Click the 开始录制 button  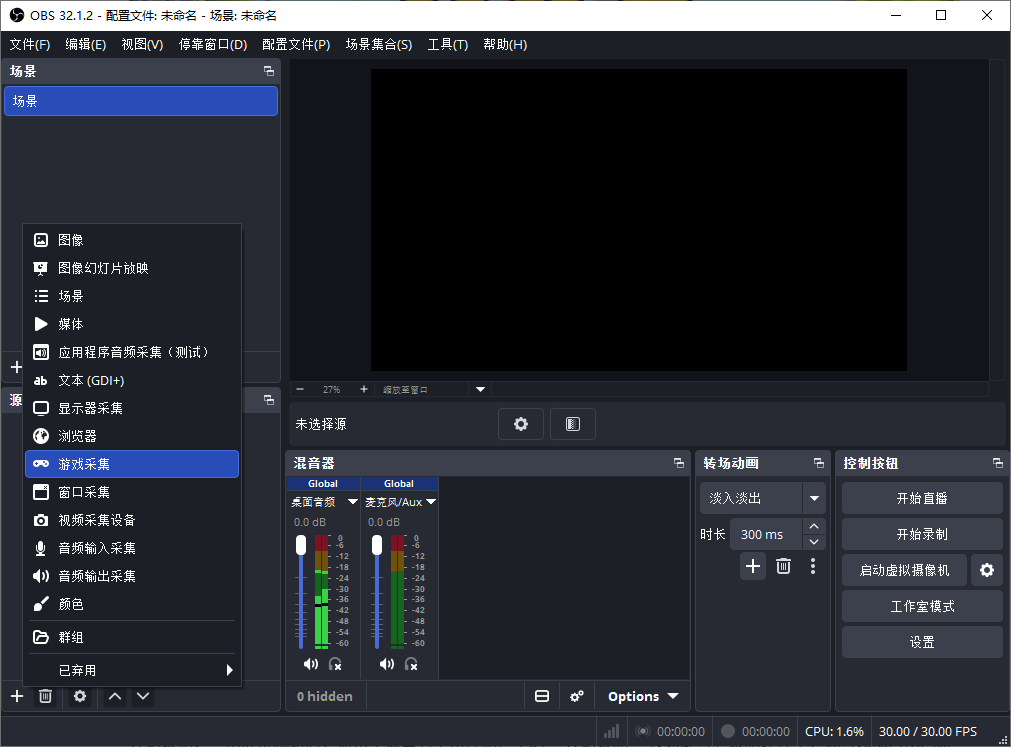coord(922,534)
